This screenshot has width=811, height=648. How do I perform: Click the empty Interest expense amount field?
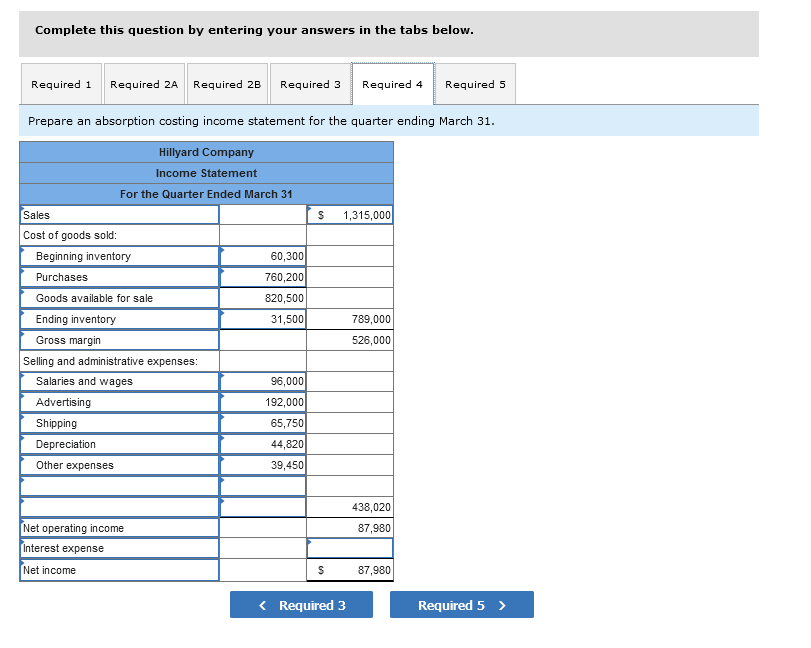pos(350,548)
